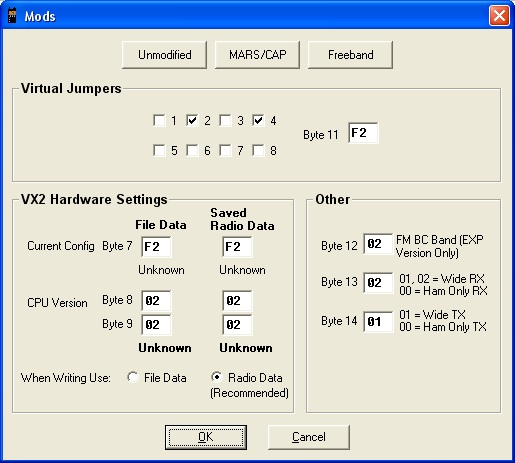The width and height of the screenshot is (515, 463).
Task: Tick virtual jumper 8 checkbox
Action: 259,150
